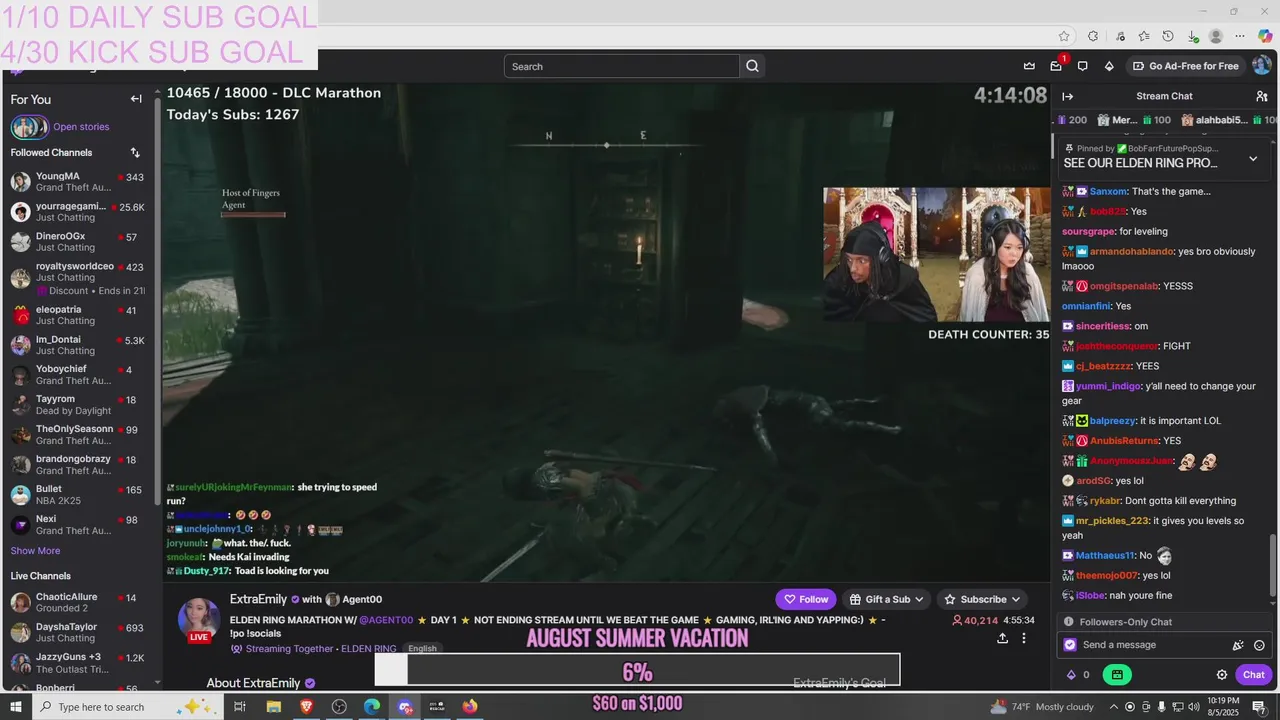Image resolution: width=1280 pixels, height=720 pixels.
Task: Open the chat community users list
Action: click(x=1262, y=96)
